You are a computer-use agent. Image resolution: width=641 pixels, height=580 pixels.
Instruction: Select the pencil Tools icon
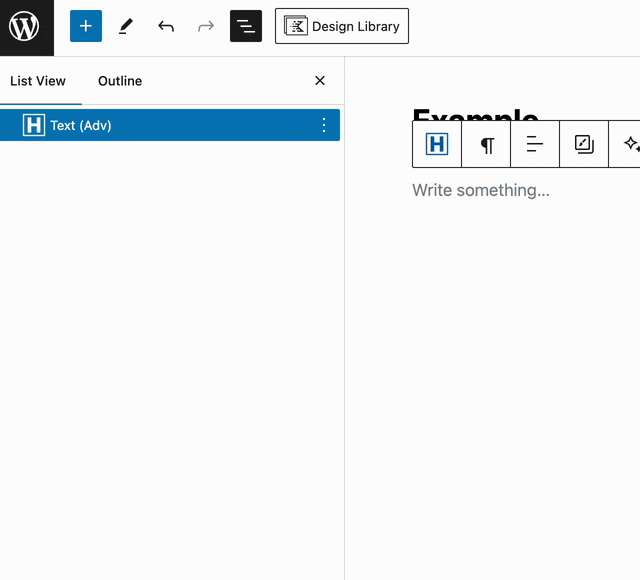[126, 27]
